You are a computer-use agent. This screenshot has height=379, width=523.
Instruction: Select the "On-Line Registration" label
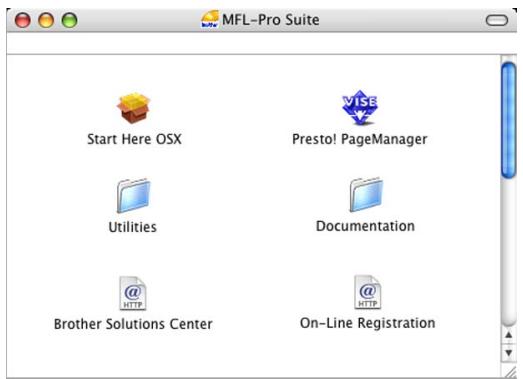click(x=368, y=323)
